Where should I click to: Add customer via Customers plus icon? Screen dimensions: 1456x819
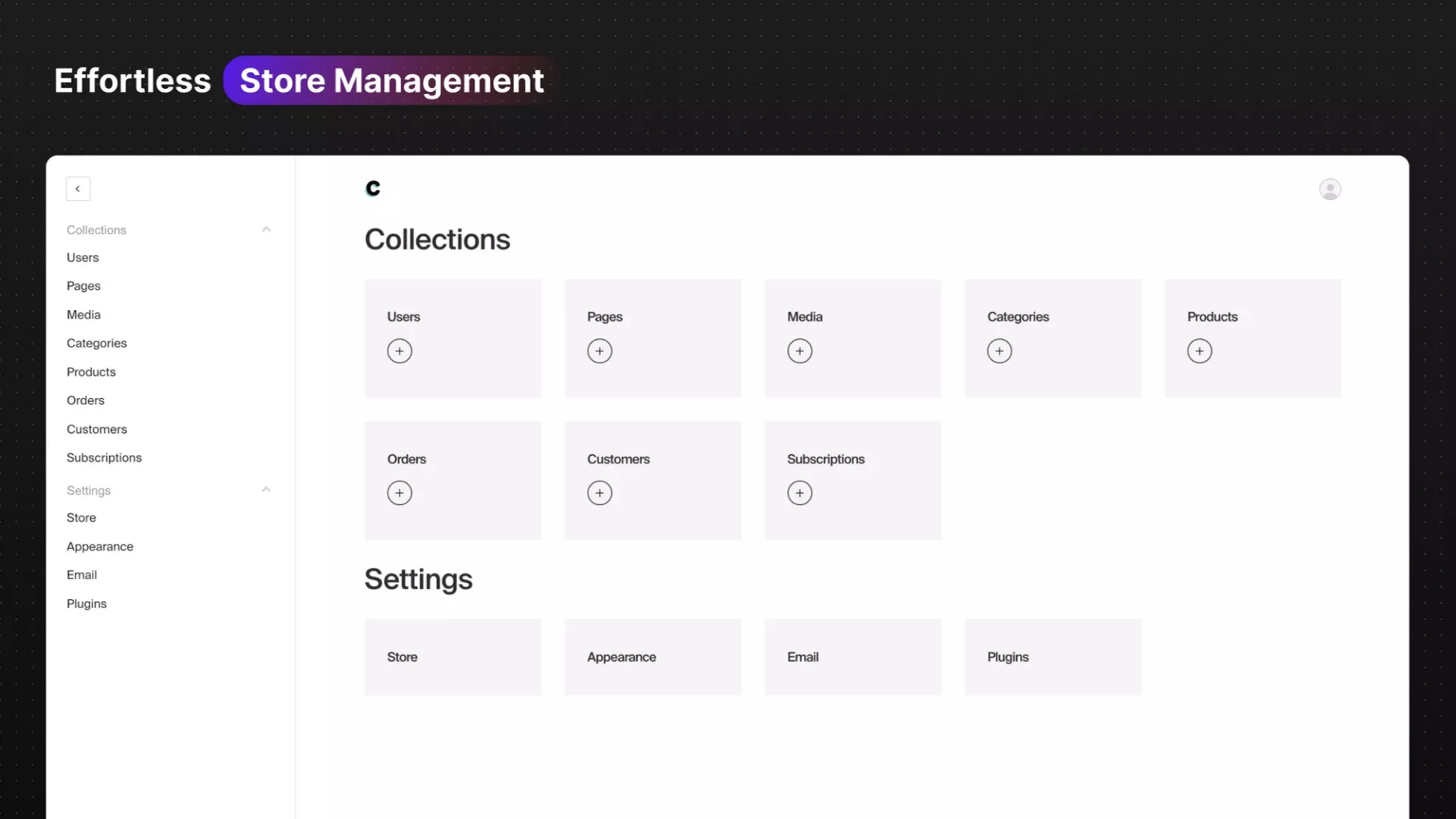pos(599,493)
